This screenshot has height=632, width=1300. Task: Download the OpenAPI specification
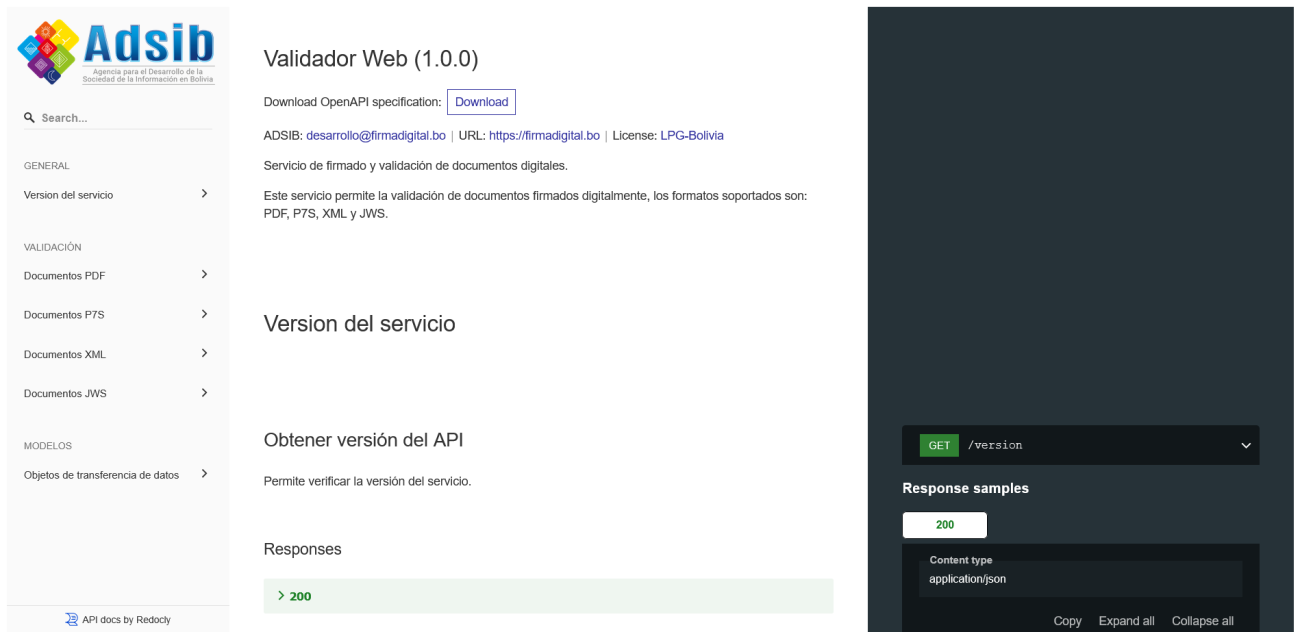point(481,102)
